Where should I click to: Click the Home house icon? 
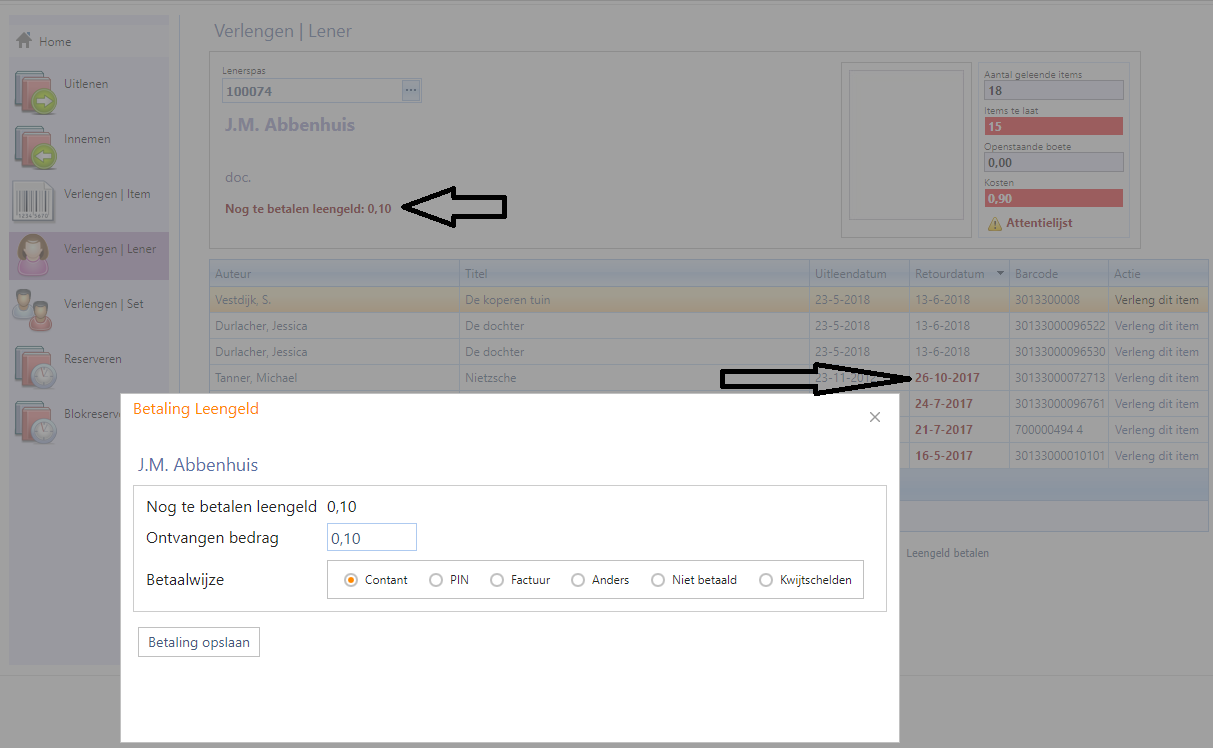tap(24, 41)
